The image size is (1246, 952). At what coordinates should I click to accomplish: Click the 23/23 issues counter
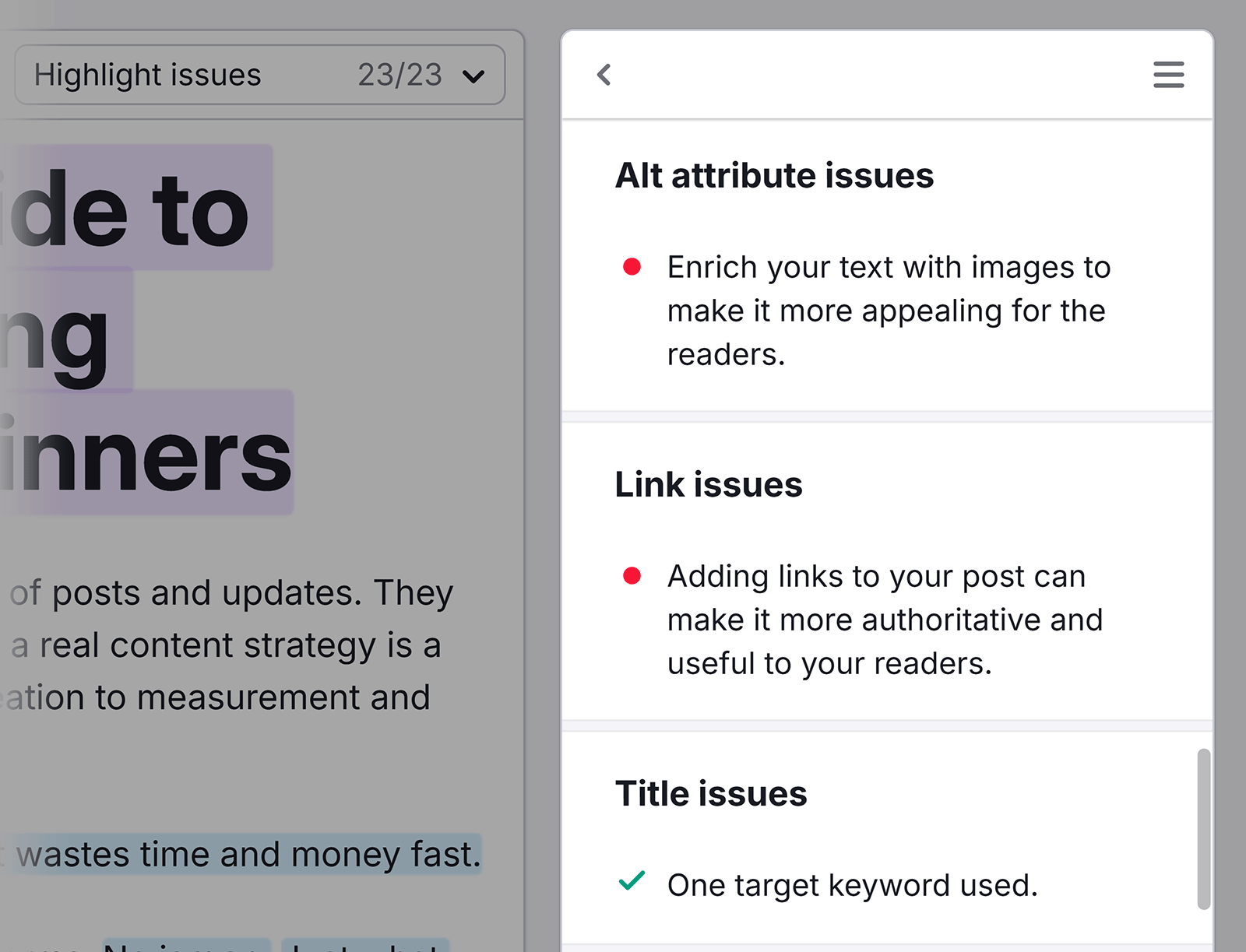[399, 75]
